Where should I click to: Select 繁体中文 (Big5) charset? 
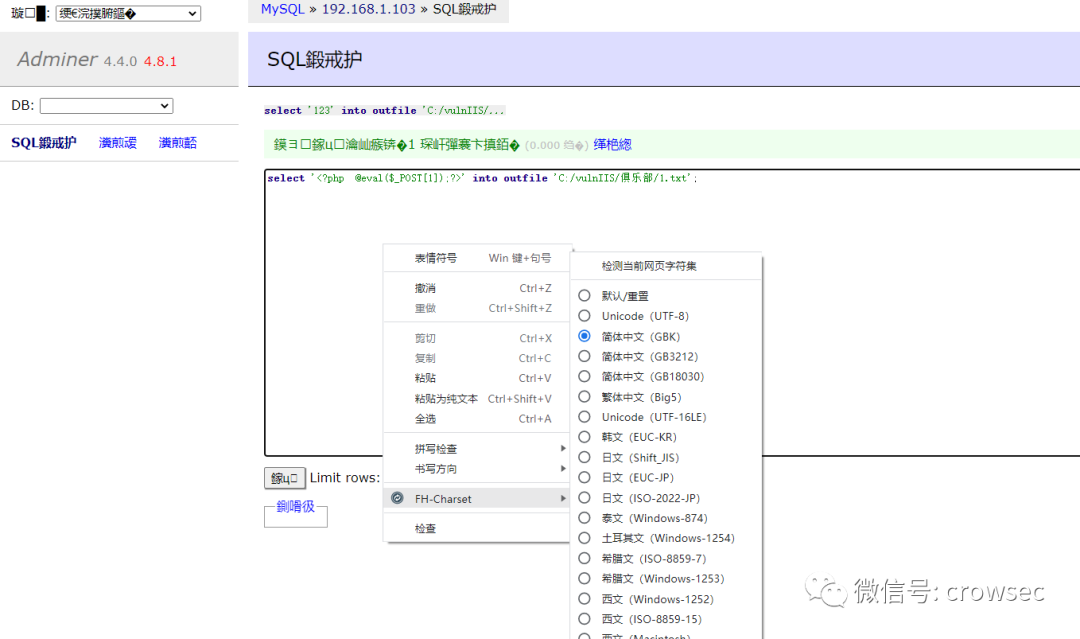[x=584, y=397]
